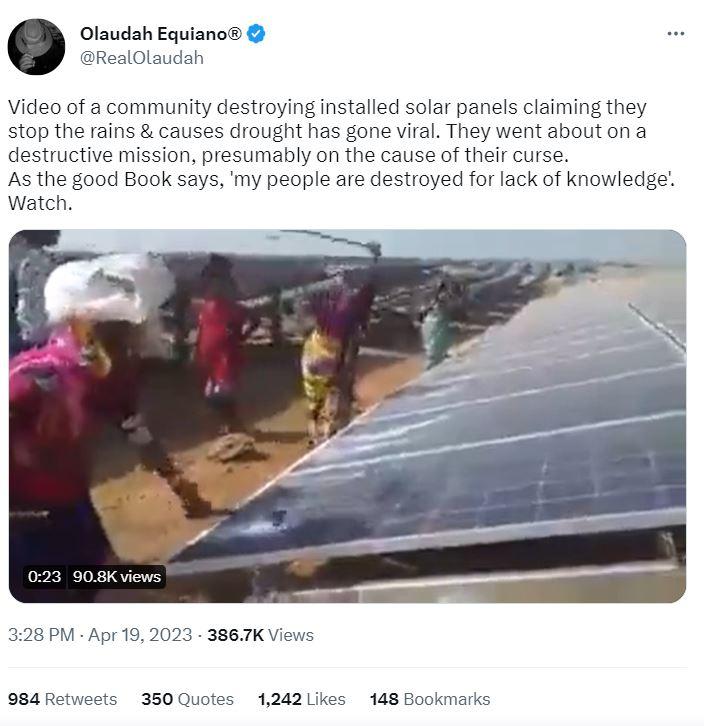
Task: Click the 148 Bookmarks count
Action: tap(430, 699)
